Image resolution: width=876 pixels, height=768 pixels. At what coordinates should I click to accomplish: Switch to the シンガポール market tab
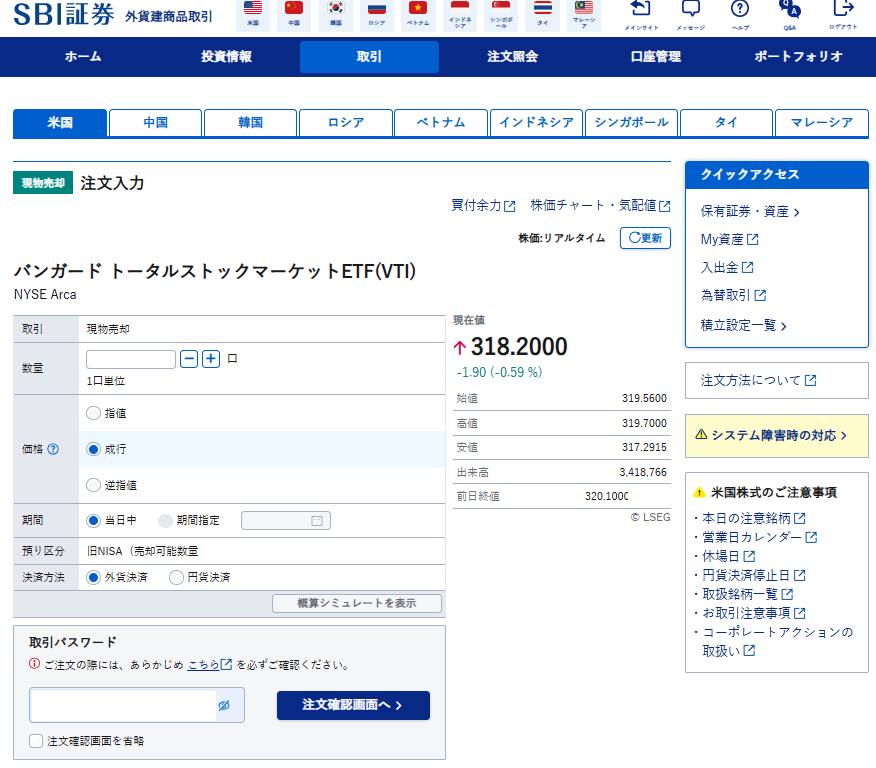631,123
